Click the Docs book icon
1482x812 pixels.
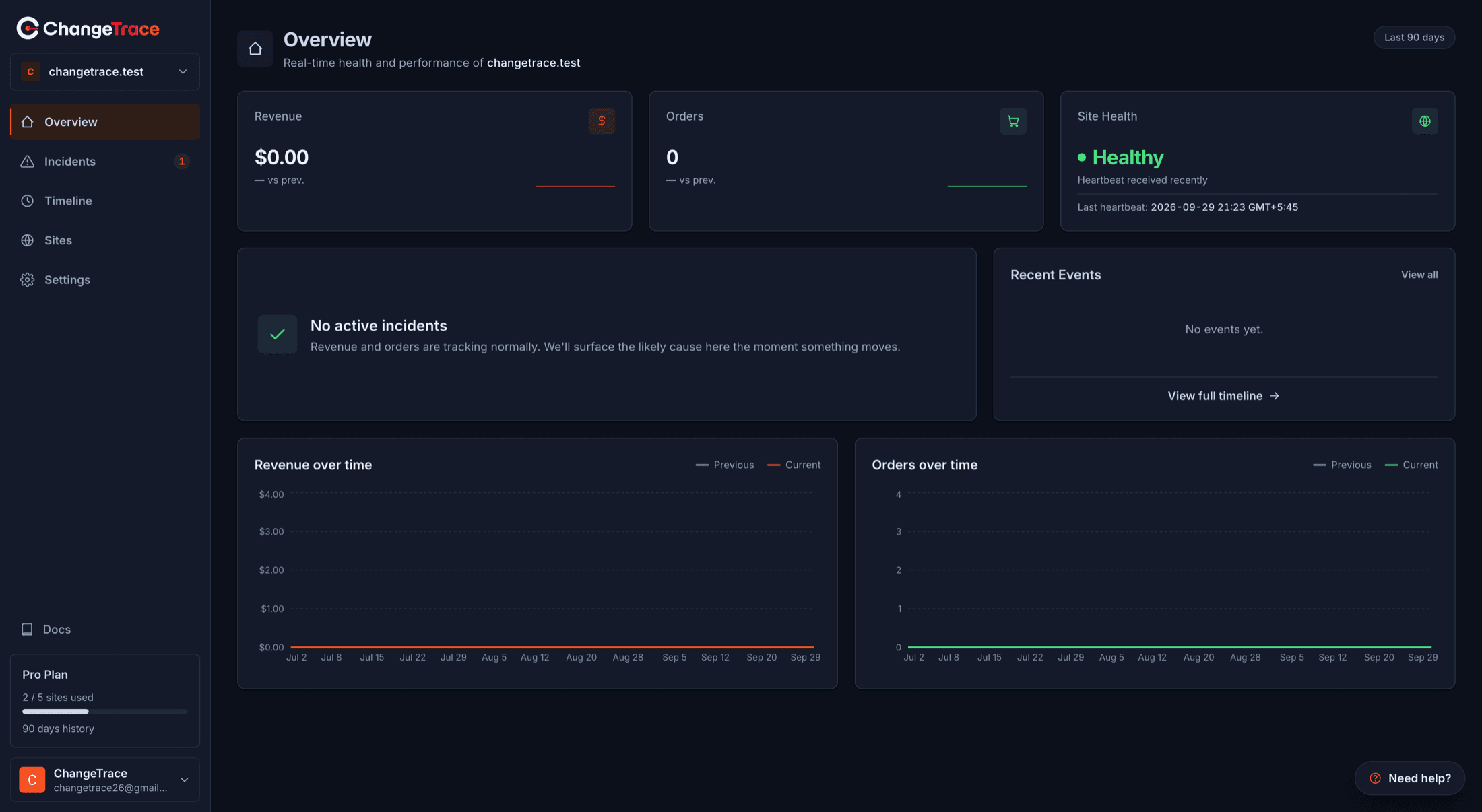tap(27, 630)
